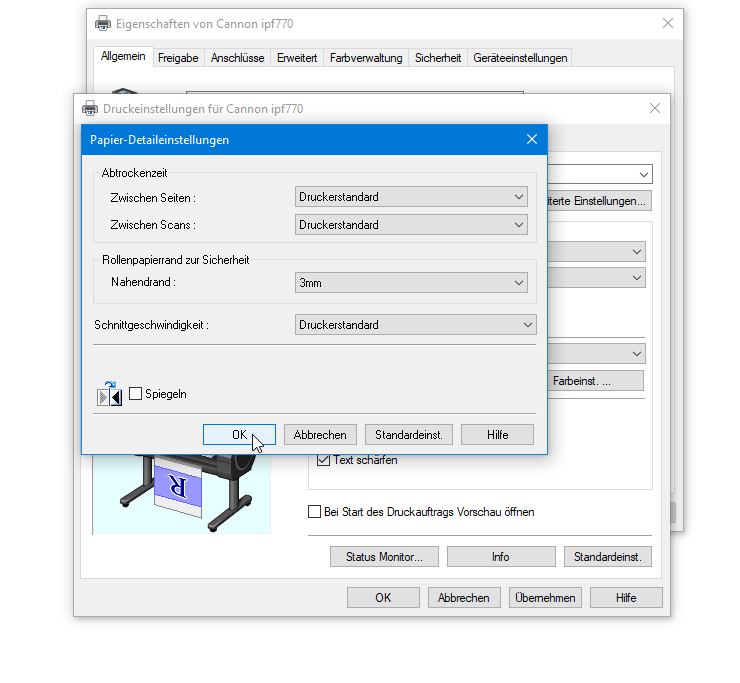Image resolution: width=740 pixels, height=683 pixels.
Task: Toggle Bei Start des Druckauftrags Vorschau öffnen
Action: pos(314,512)
